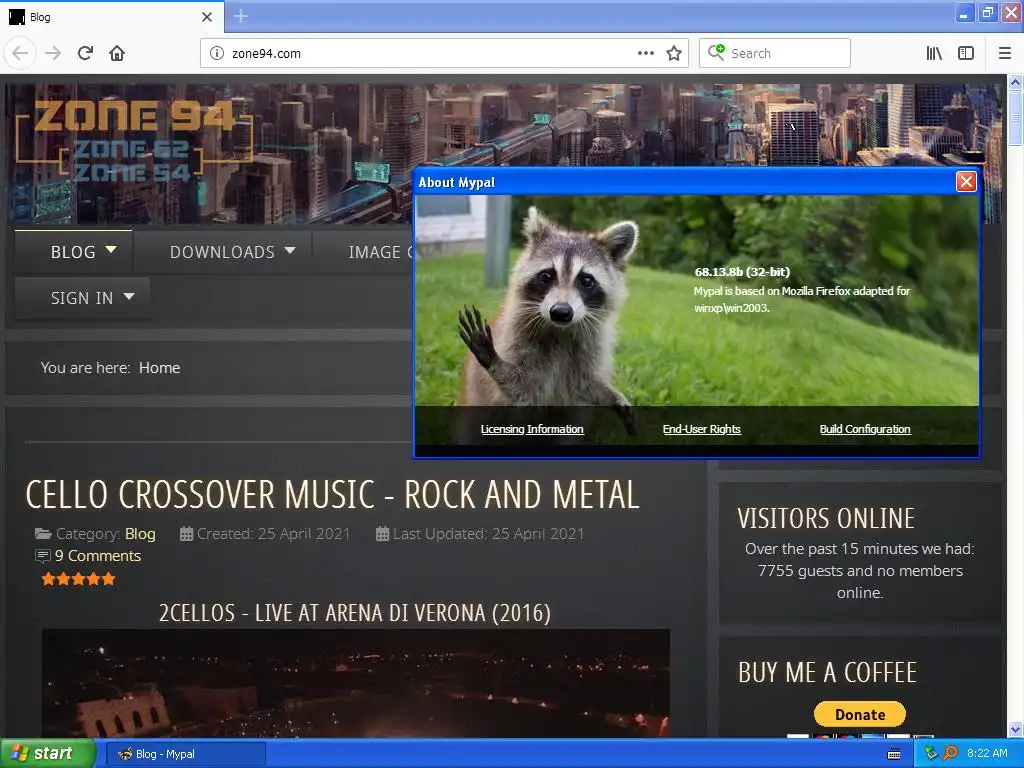The image size is (1024, 768).
Task: Click the network tray icon
Action: (931, 754)
